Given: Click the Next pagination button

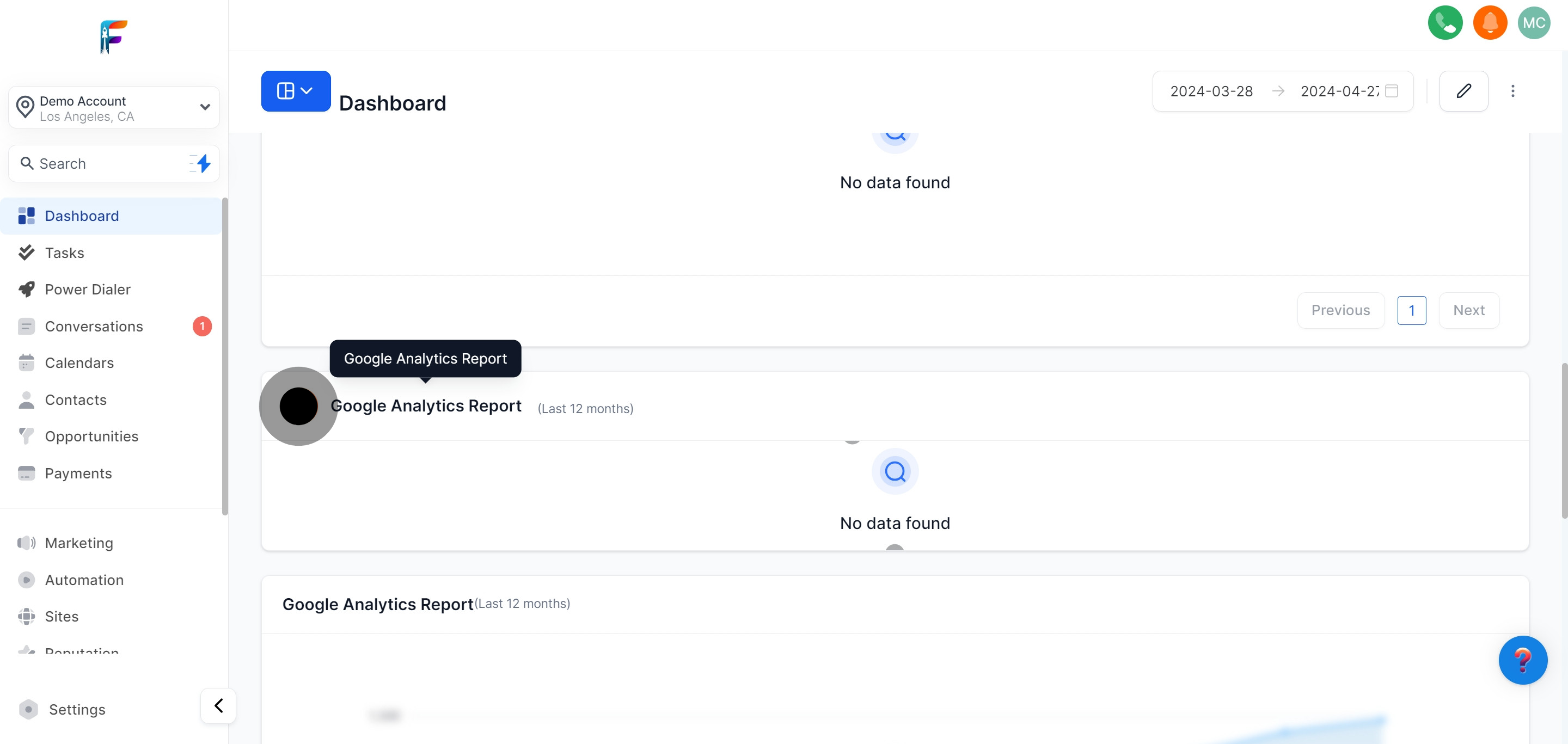Looking at the screenshot, I should [1468, 310].
